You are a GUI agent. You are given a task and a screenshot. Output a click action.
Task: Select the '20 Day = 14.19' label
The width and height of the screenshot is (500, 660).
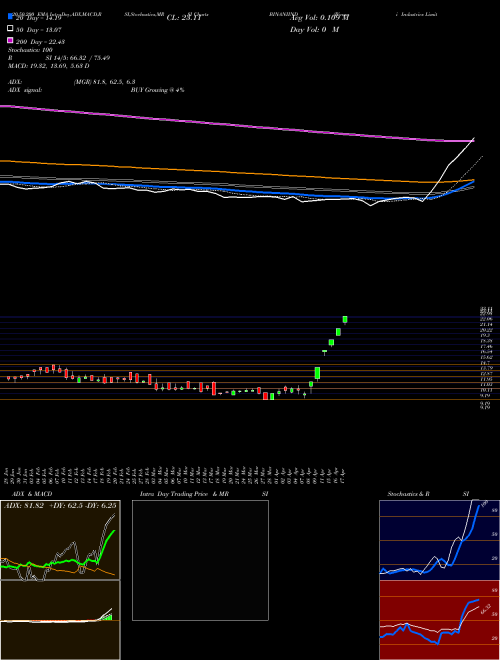(39, 18)
